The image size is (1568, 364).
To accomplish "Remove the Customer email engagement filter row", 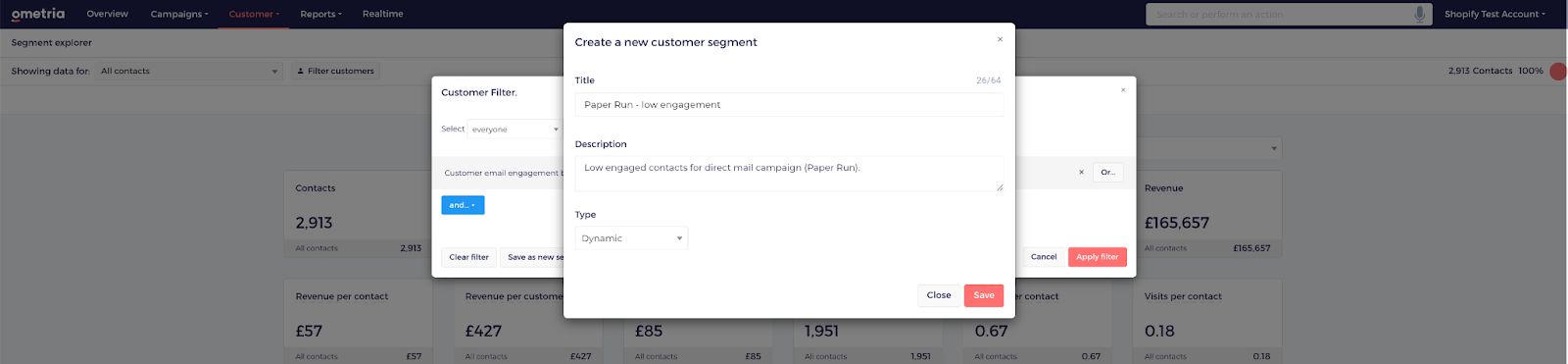I will (x=1081, y=173).
